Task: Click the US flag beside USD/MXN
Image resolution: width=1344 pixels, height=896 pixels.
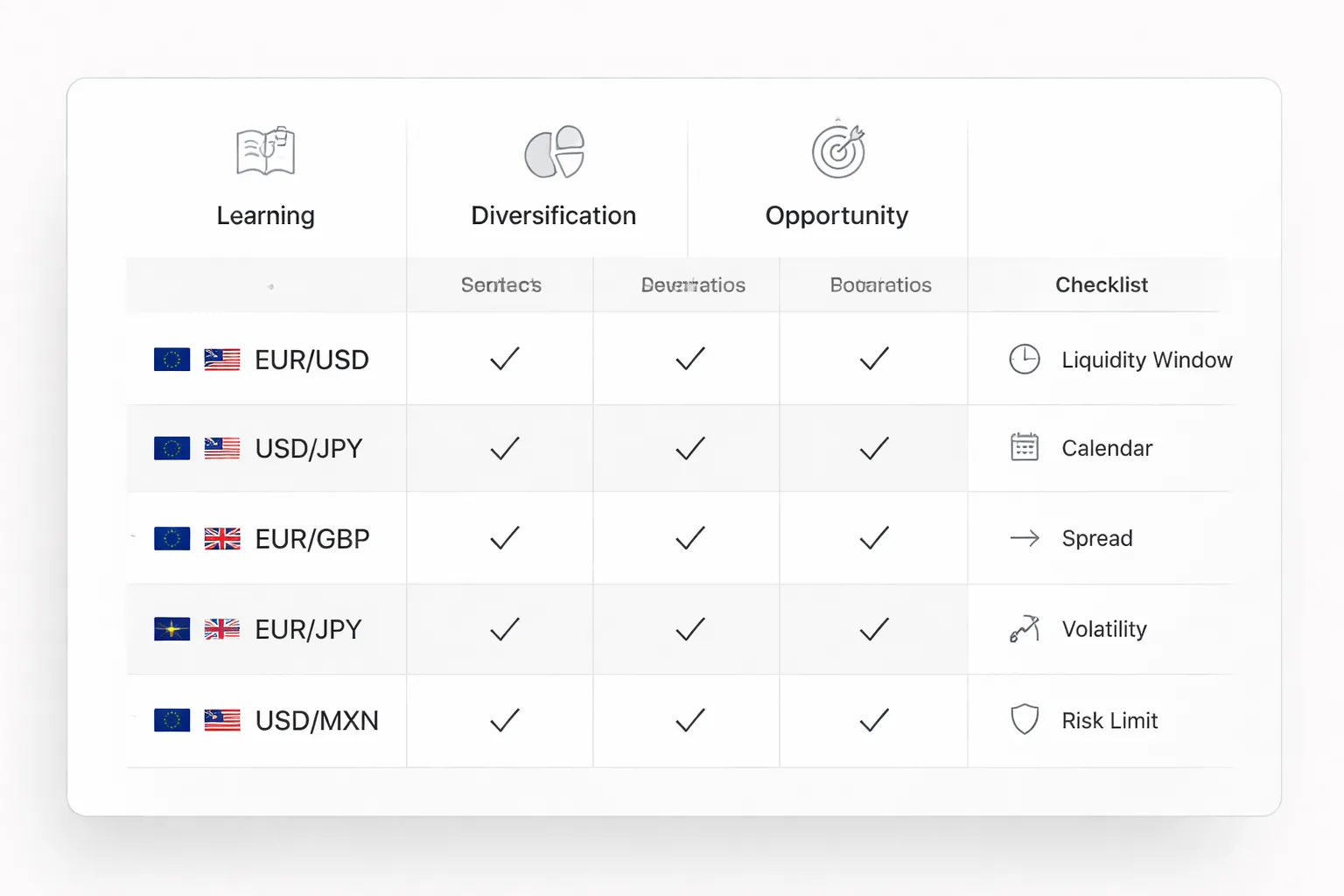Action: (222, 720)
